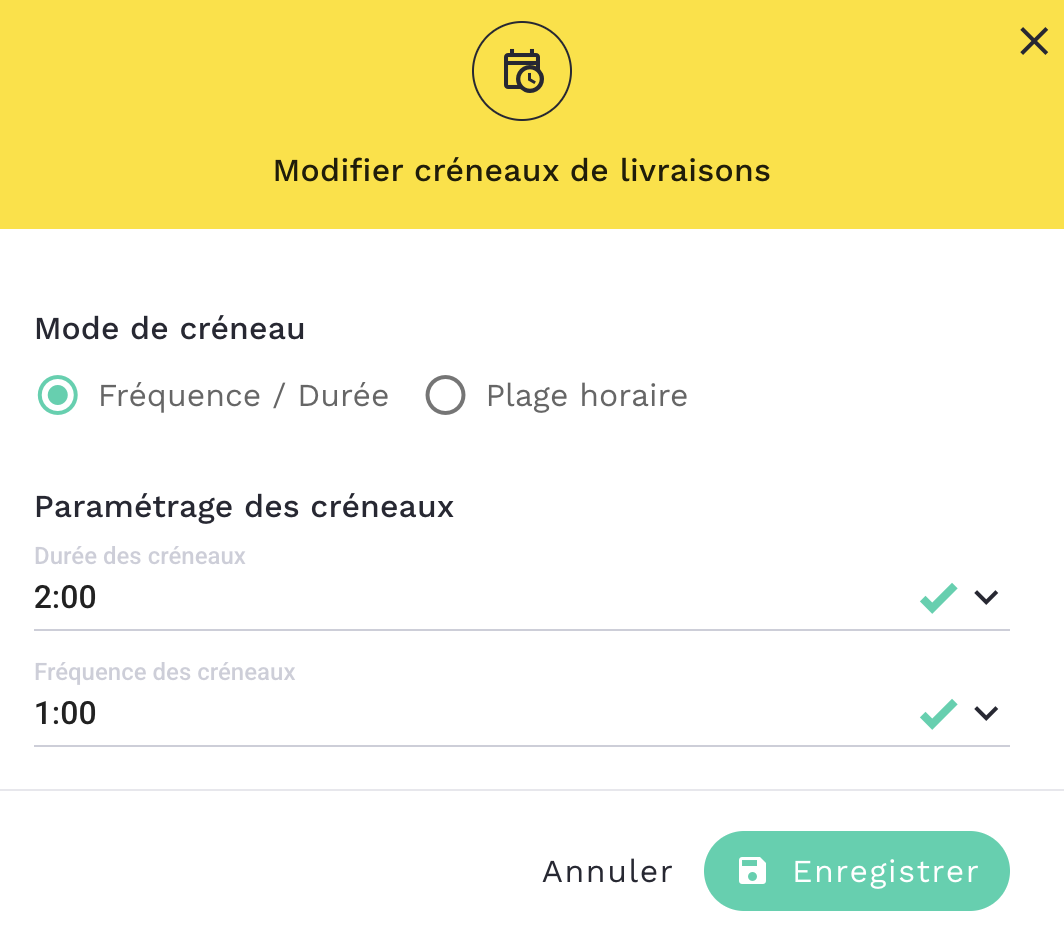Open the frequency field showing 1:00

coord(400,714)
